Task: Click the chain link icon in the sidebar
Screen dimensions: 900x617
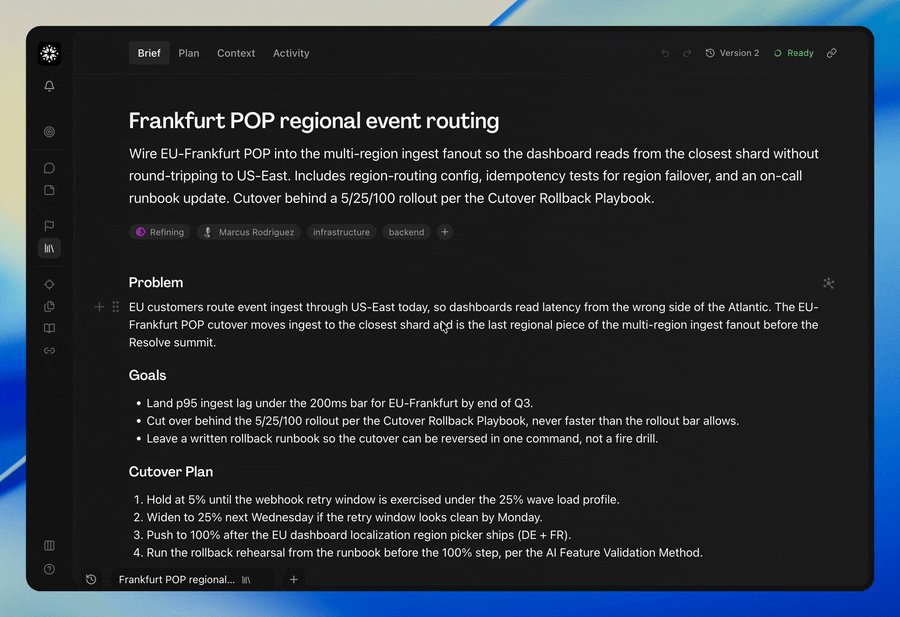Action: 49,350
